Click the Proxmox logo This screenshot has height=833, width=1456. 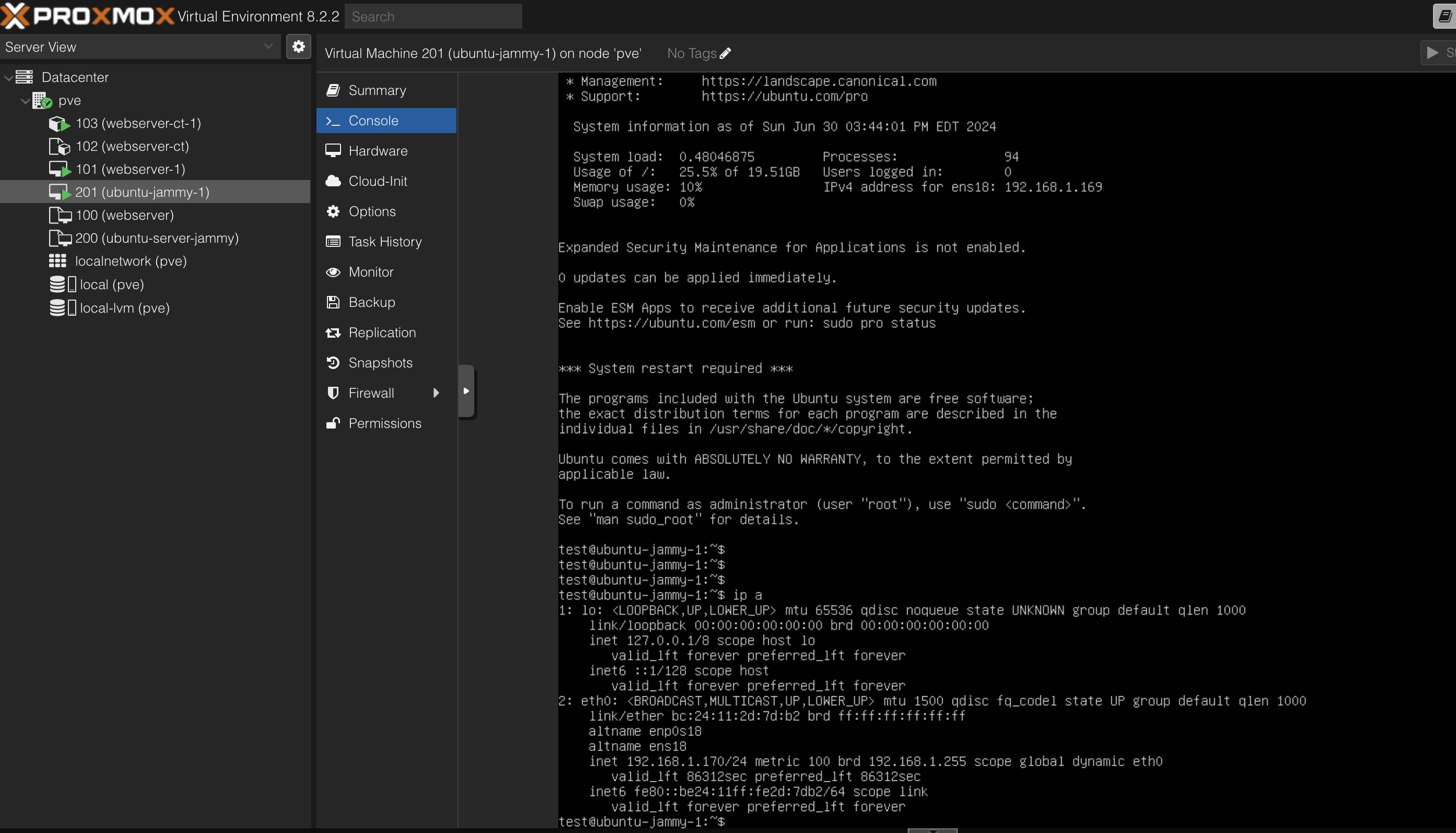pyautogui.click(x=87, y=16)
